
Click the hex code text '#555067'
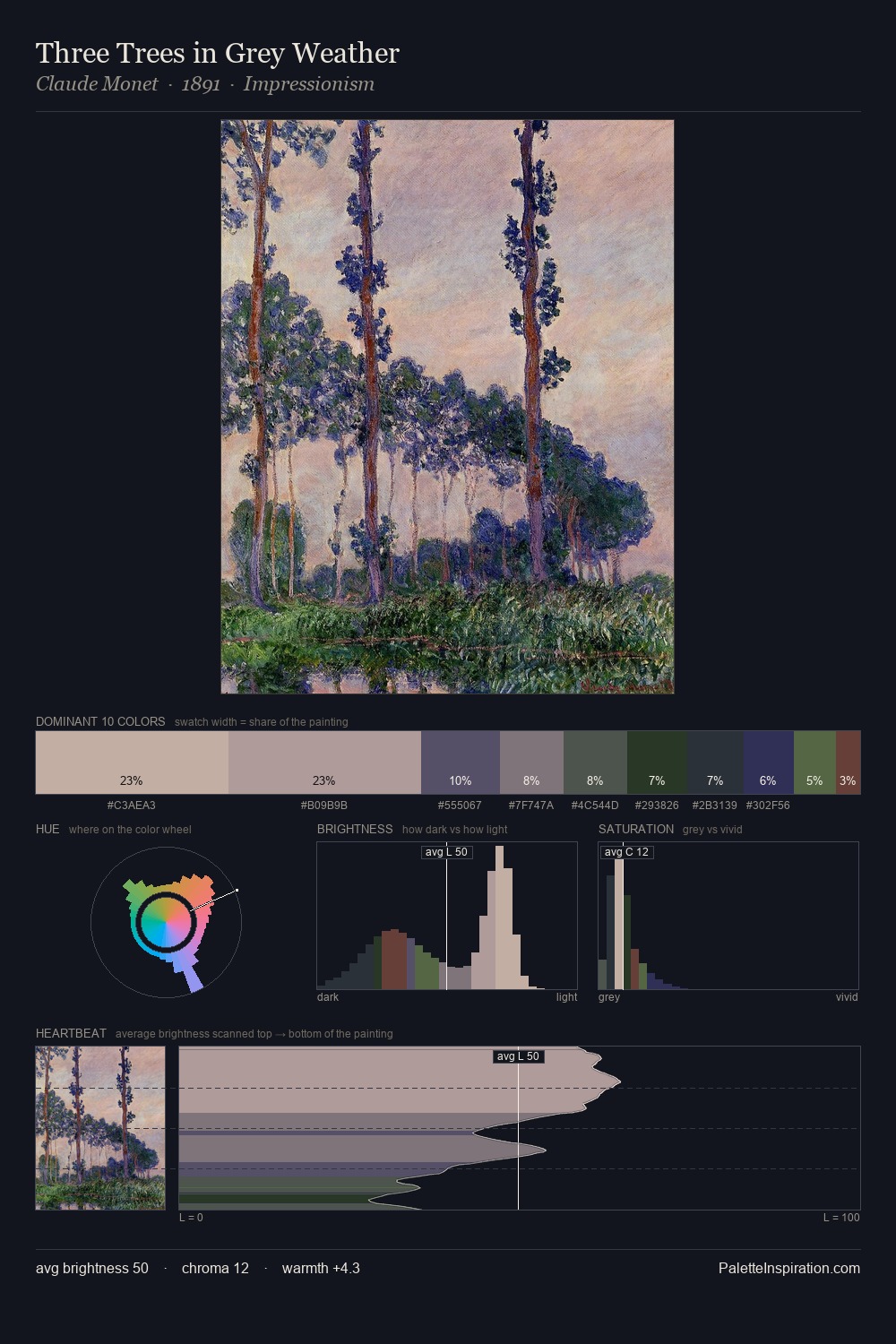460,806
